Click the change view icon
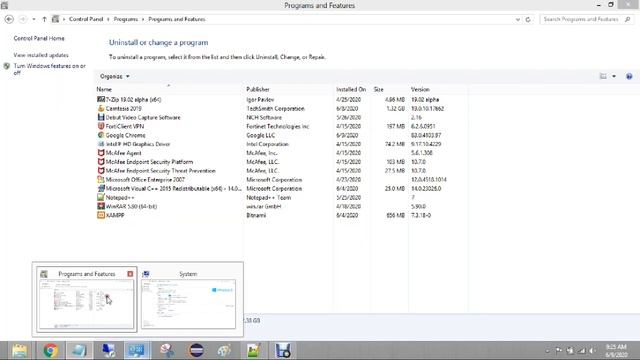 pos(603,76)
